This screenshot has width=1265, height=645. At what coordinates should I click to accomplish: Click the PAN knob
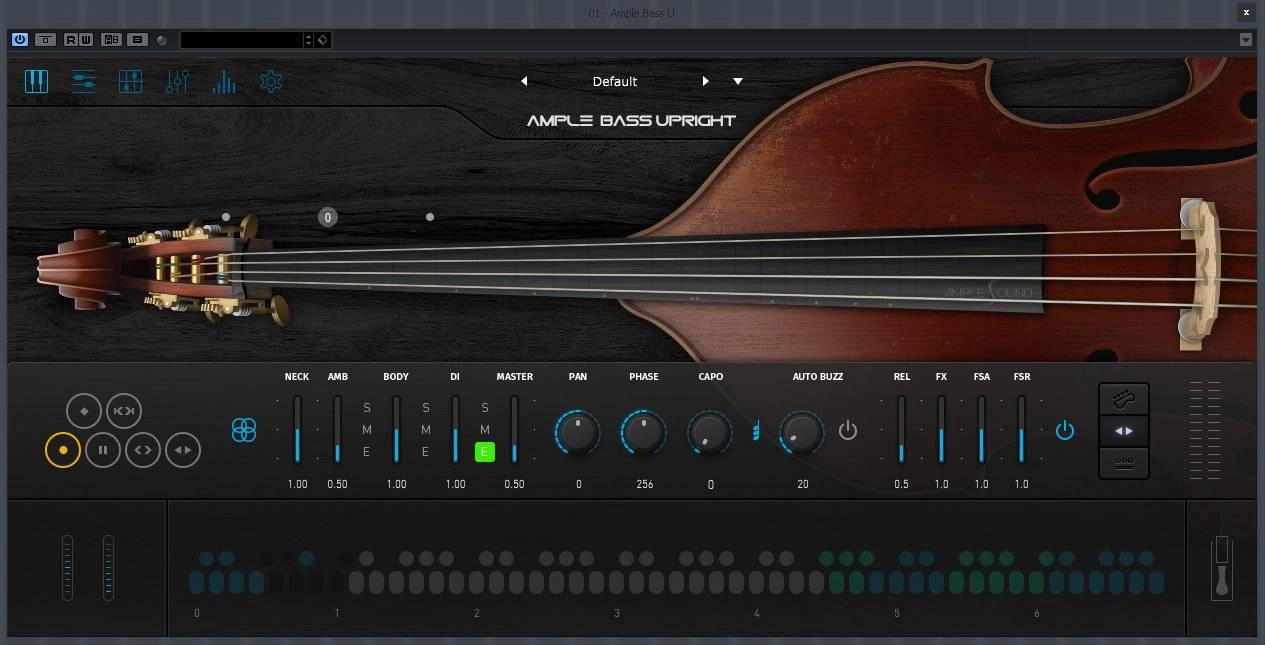[578, 433]
